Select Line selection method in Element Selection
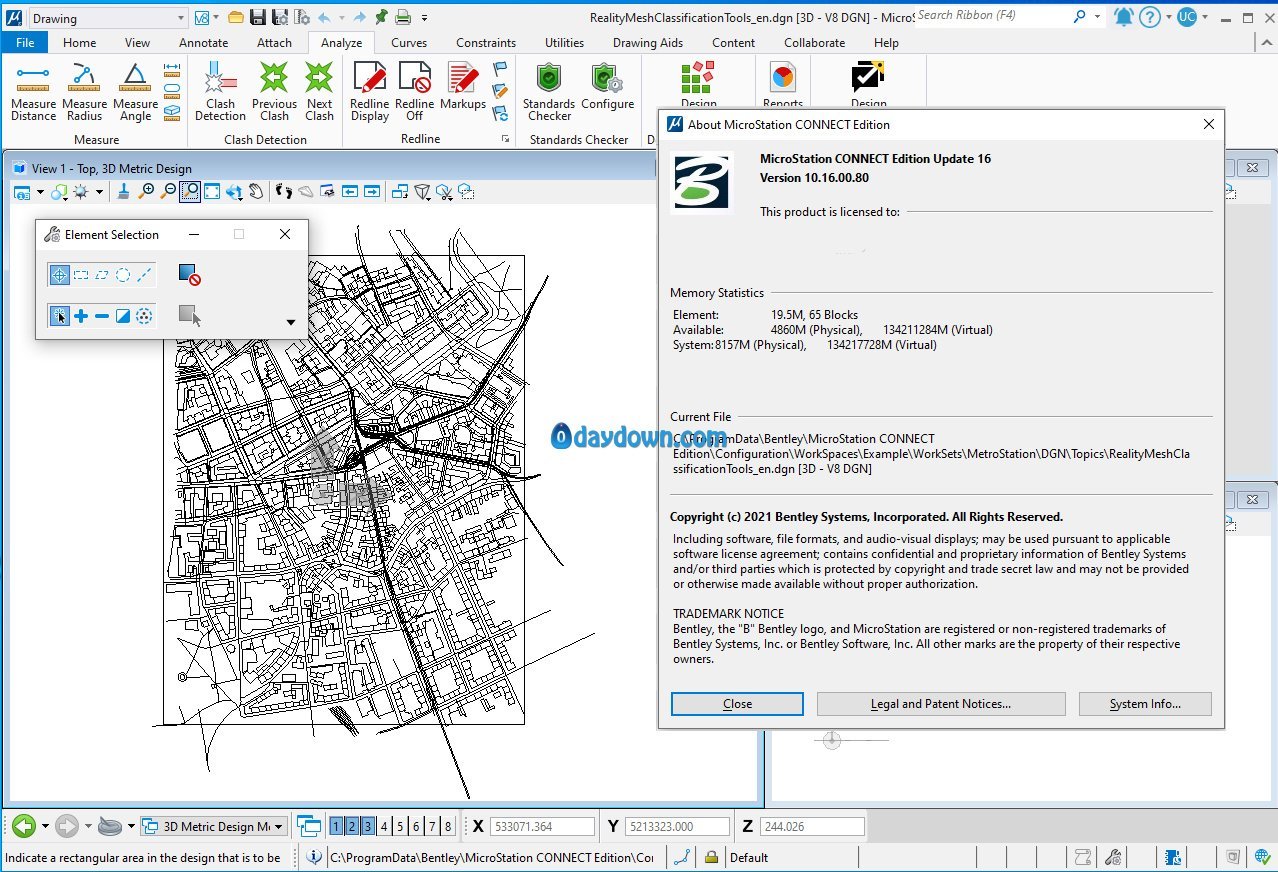Image resolution: width=1278 pixels, height=872 pixels. (x=144, y=274)
